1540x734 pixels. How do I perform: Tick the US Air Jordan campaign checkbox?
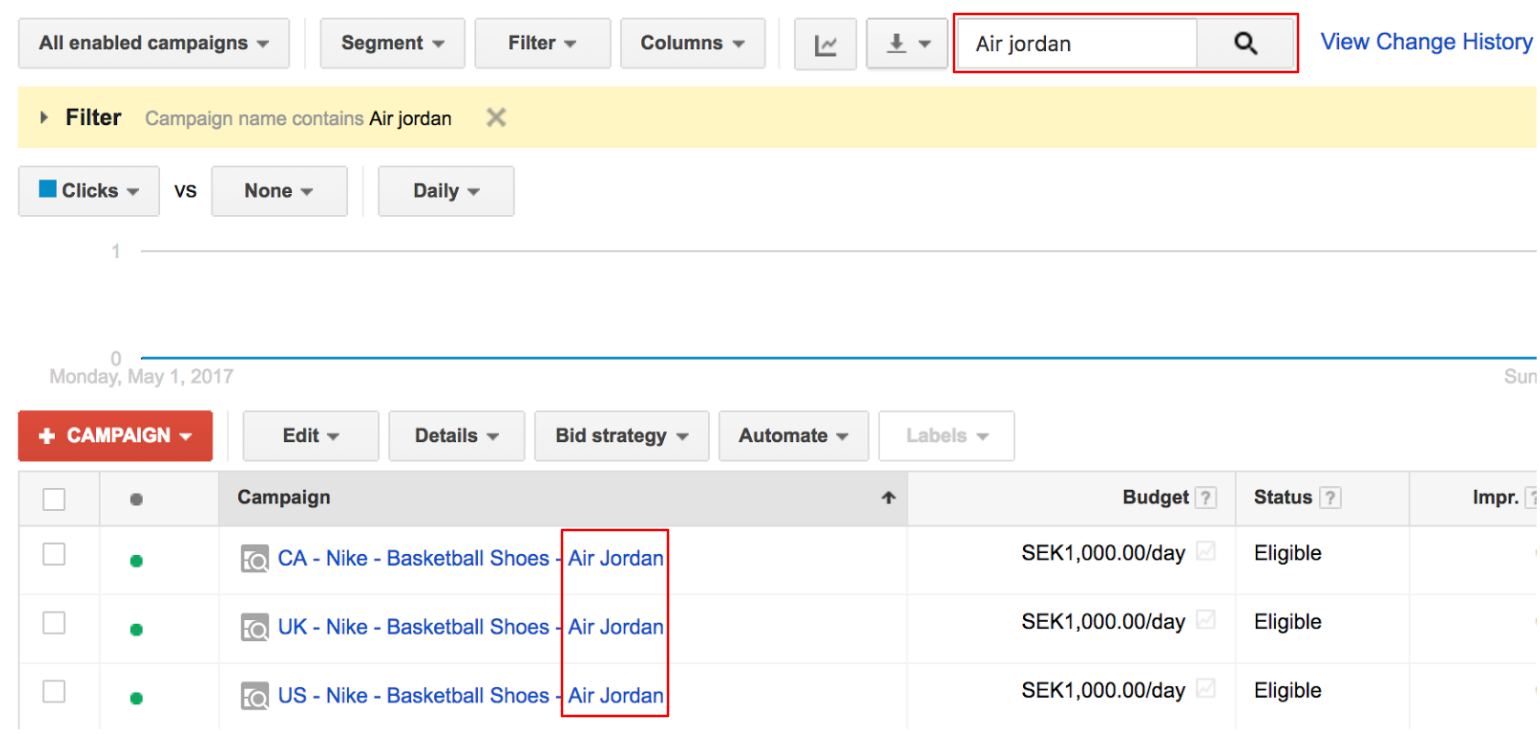tap(54, 692)
